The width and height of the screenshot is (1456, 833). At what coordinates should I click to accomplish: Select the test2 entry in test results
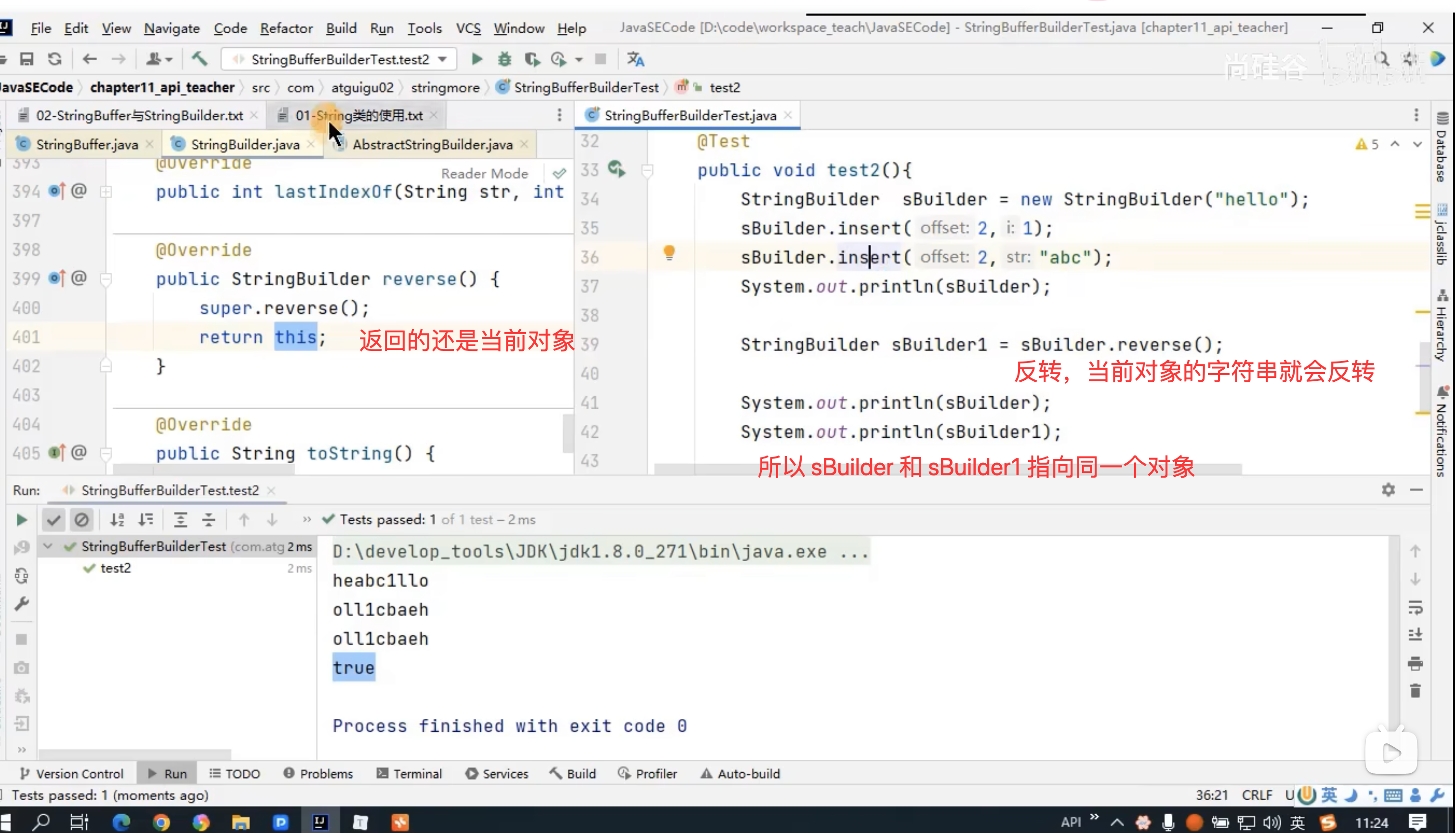pyautogui.click(x=115, y=568)
